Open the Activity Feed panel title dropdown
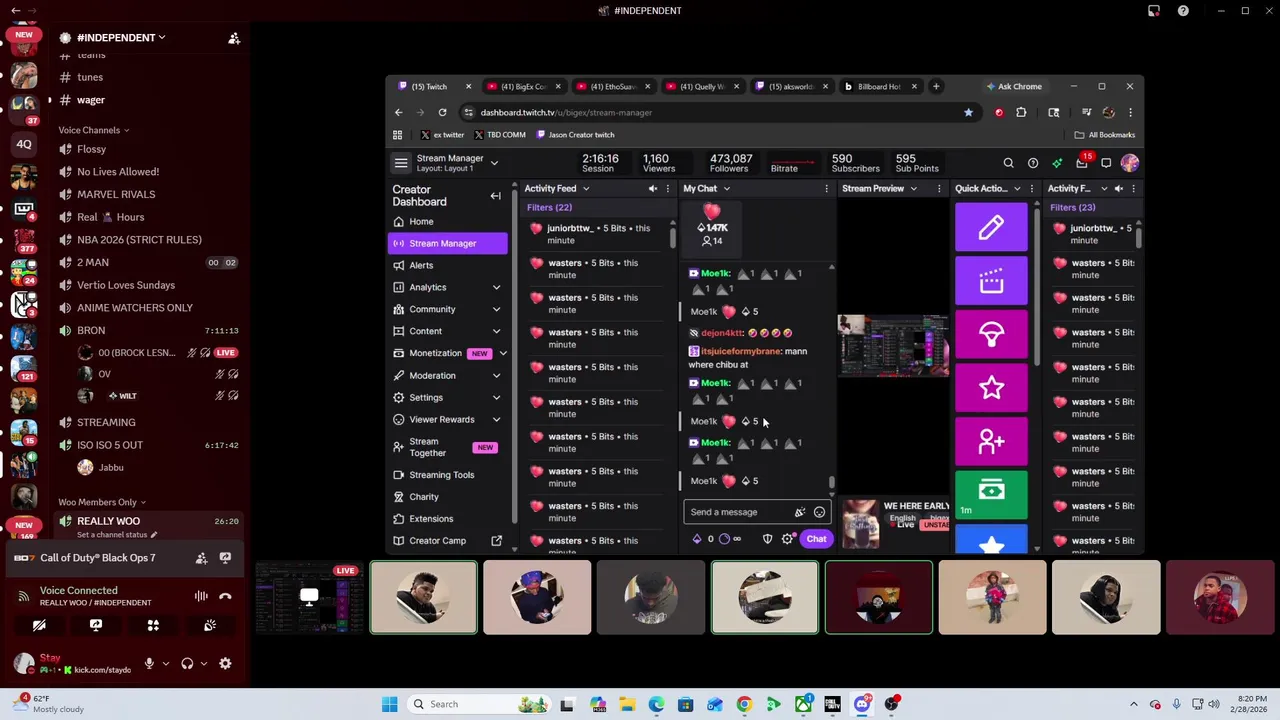The image size is (1280, 720). [x=586, y=188]
